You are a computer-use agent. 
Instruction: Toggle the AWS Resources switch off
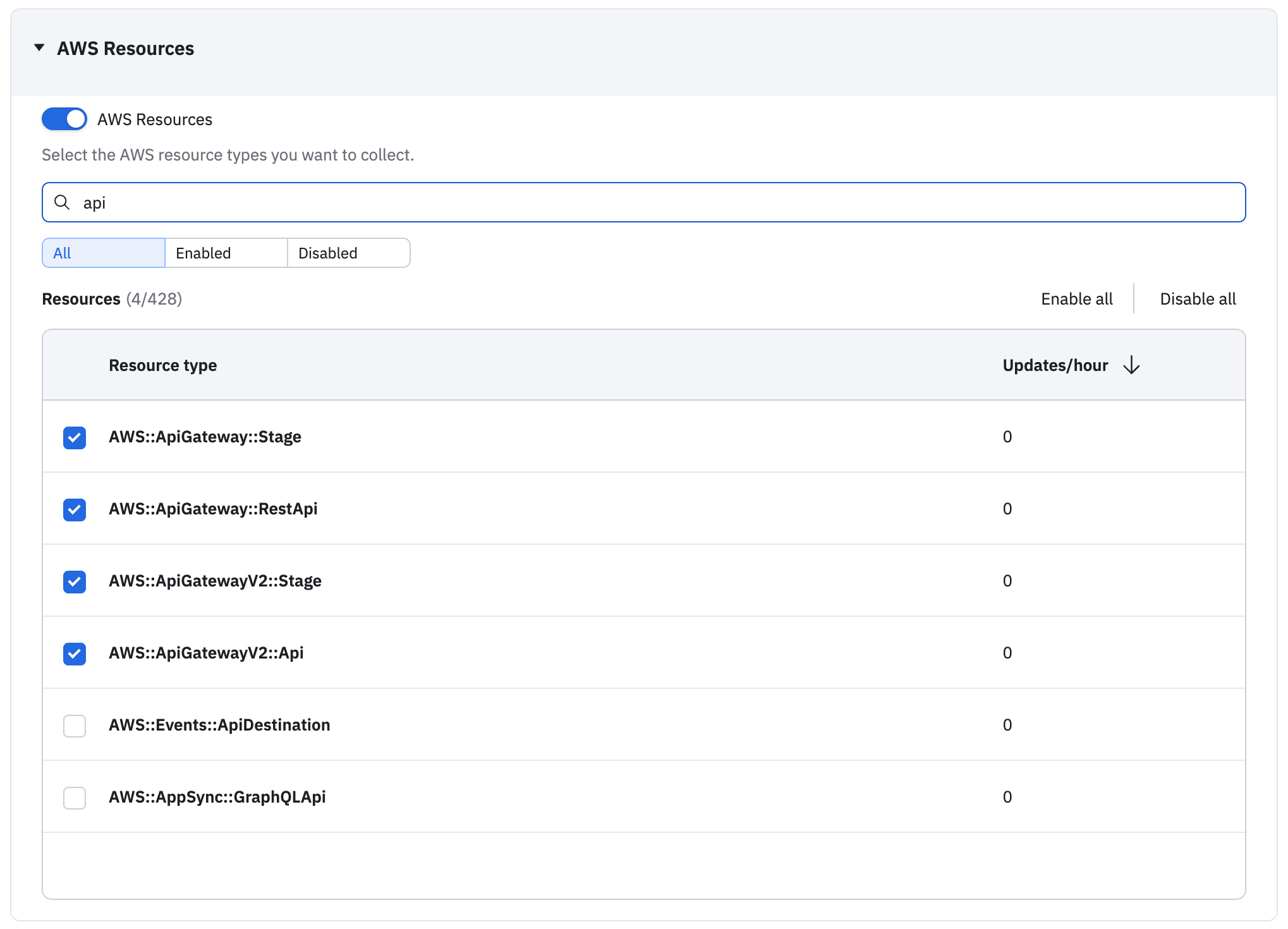[x=64, y=119]
